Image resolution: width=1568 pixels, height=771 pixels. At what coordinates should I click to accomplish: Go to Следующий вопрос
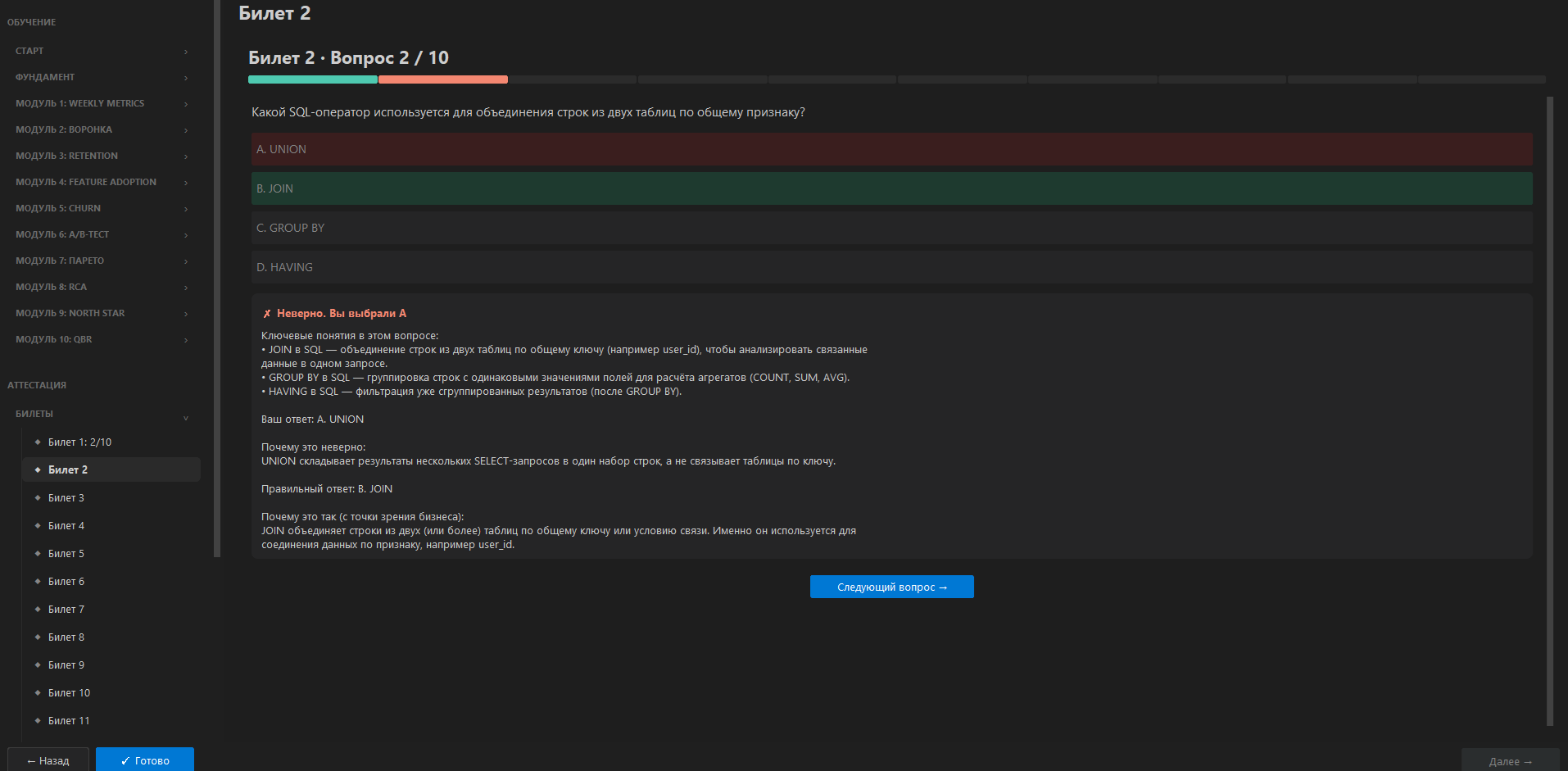891,587
